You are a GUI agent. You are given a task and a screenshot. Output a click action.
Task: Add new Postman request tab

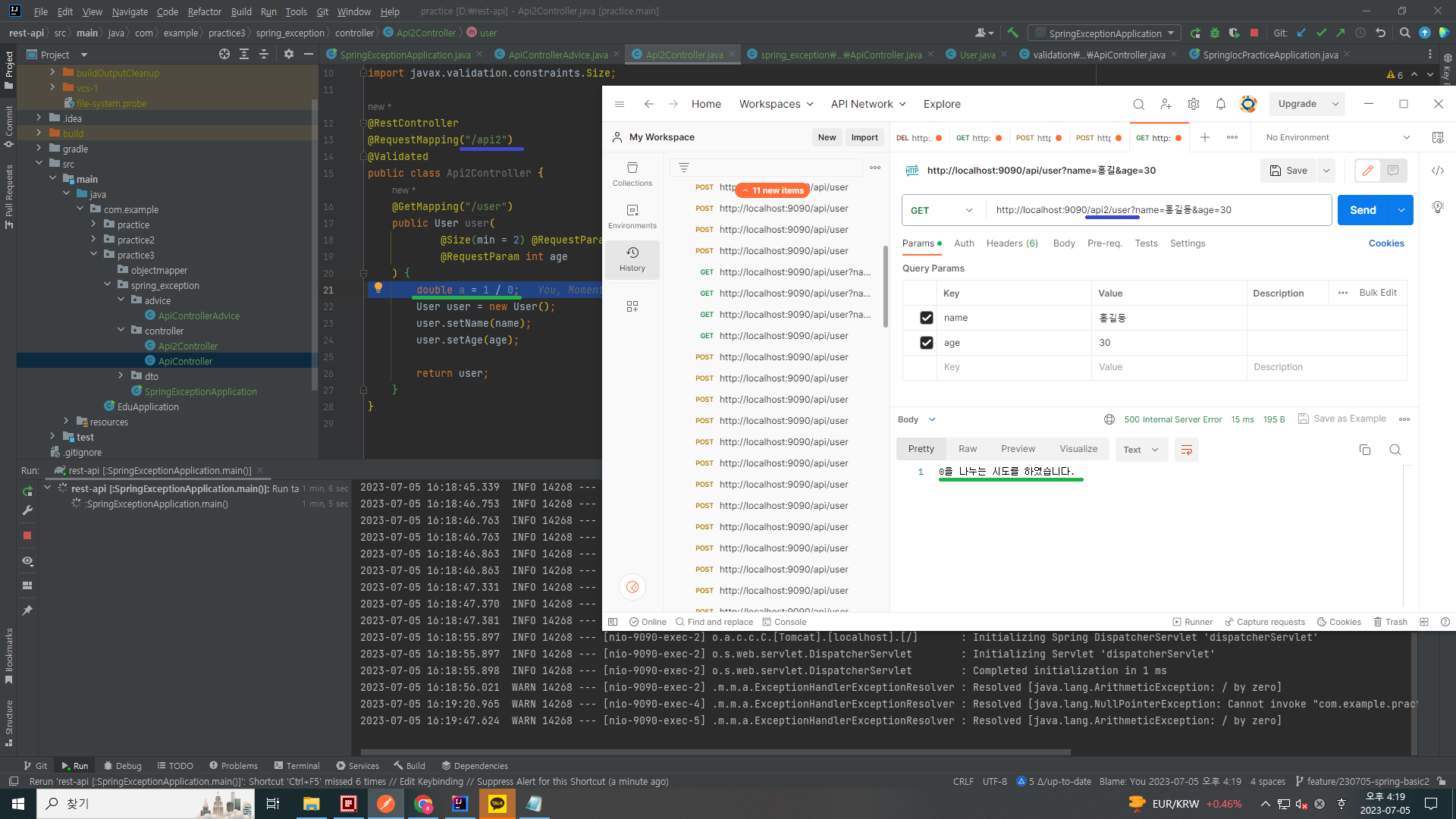1205,137
